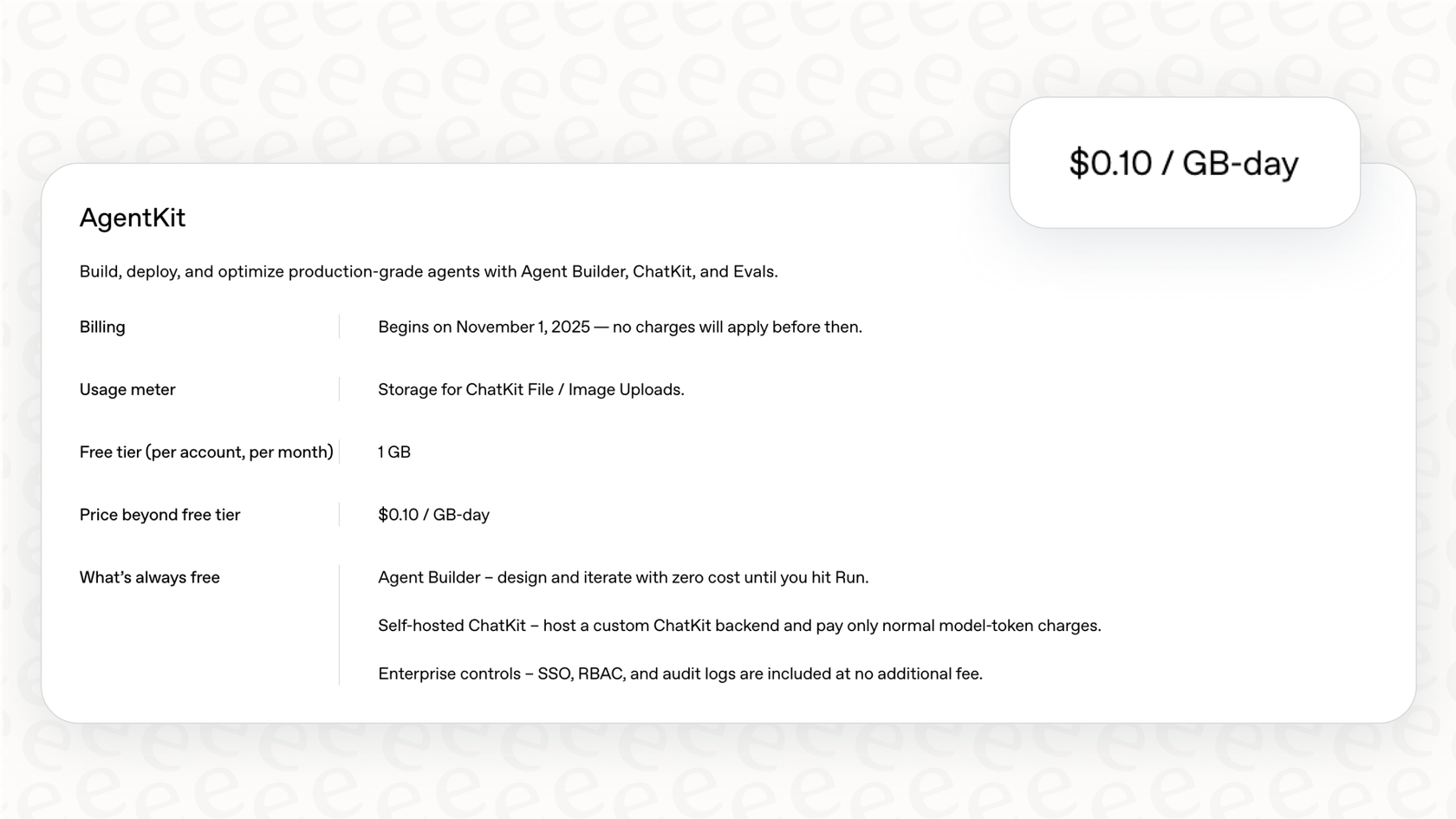Select the What's always free label
Viewport: 1456px width, 819px height.
(x=149, y=577)
